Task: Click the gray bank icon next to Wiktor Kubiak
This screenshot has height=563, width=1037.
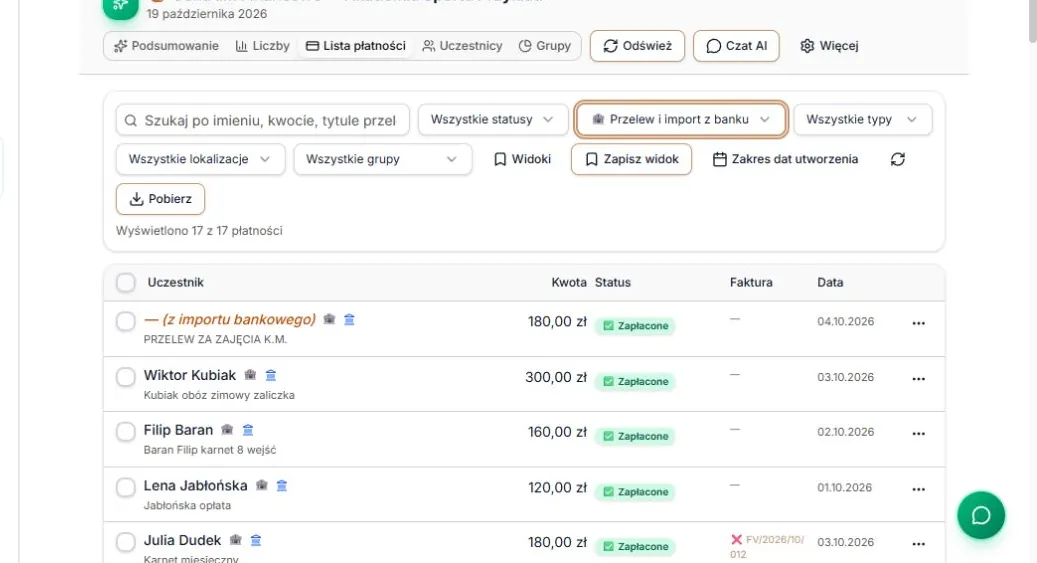Action: pos(250,375)
